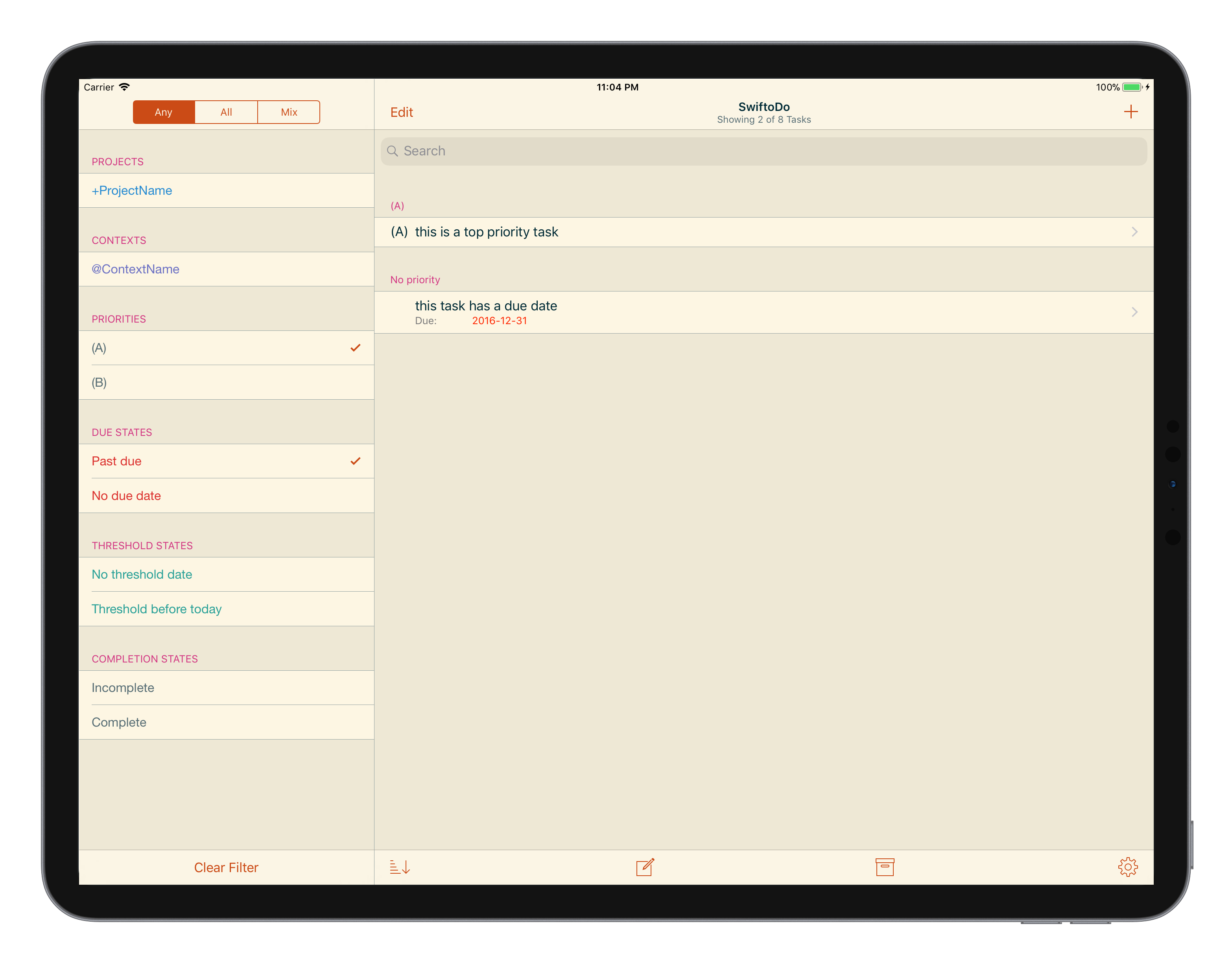This screenshot has width=1232, height=963.
Task: Enable the Complete completion filter
Action: pos(226,722)
